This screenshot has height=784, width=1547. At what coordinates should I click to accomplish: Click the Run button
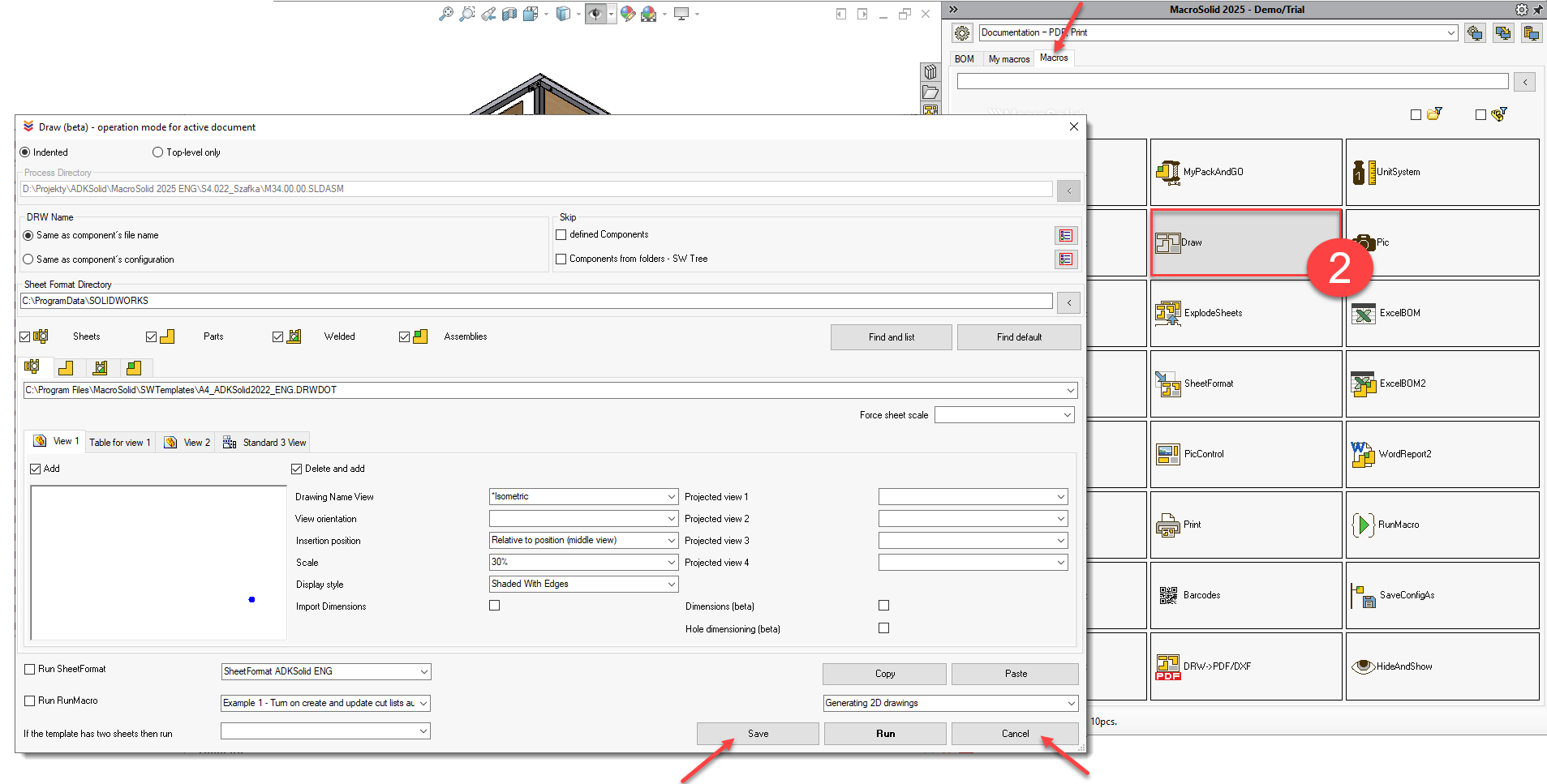point(885,734)
